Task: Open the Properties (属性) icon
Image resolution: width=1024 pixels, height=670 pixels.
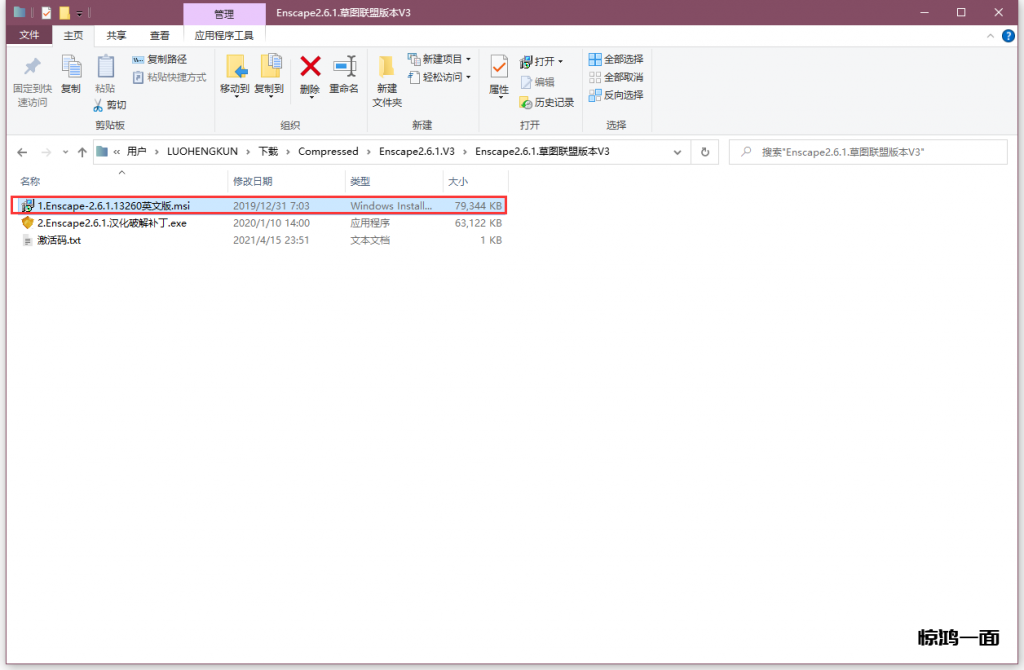Action: 499,68
